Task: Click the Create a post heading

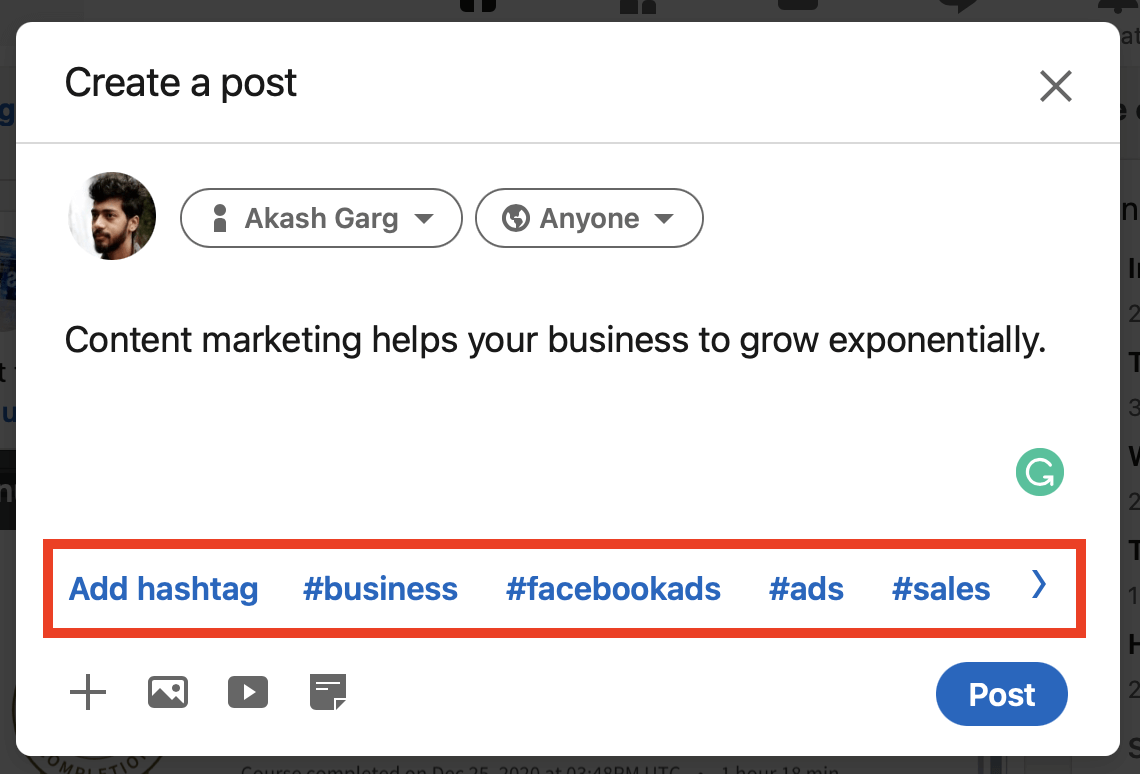Action: coord(180,83)
